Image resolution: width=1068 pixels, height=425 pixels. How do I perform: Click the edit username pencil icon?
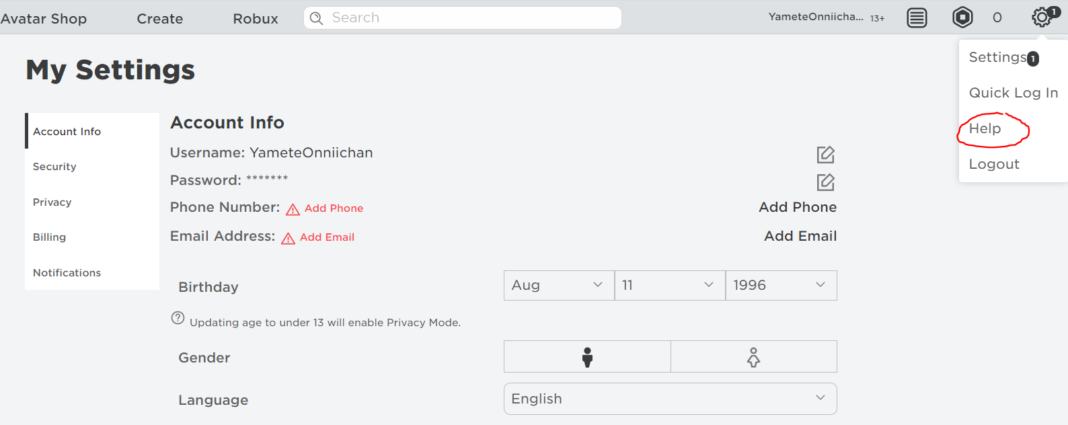pyautogui.click(x=825, y=154)
